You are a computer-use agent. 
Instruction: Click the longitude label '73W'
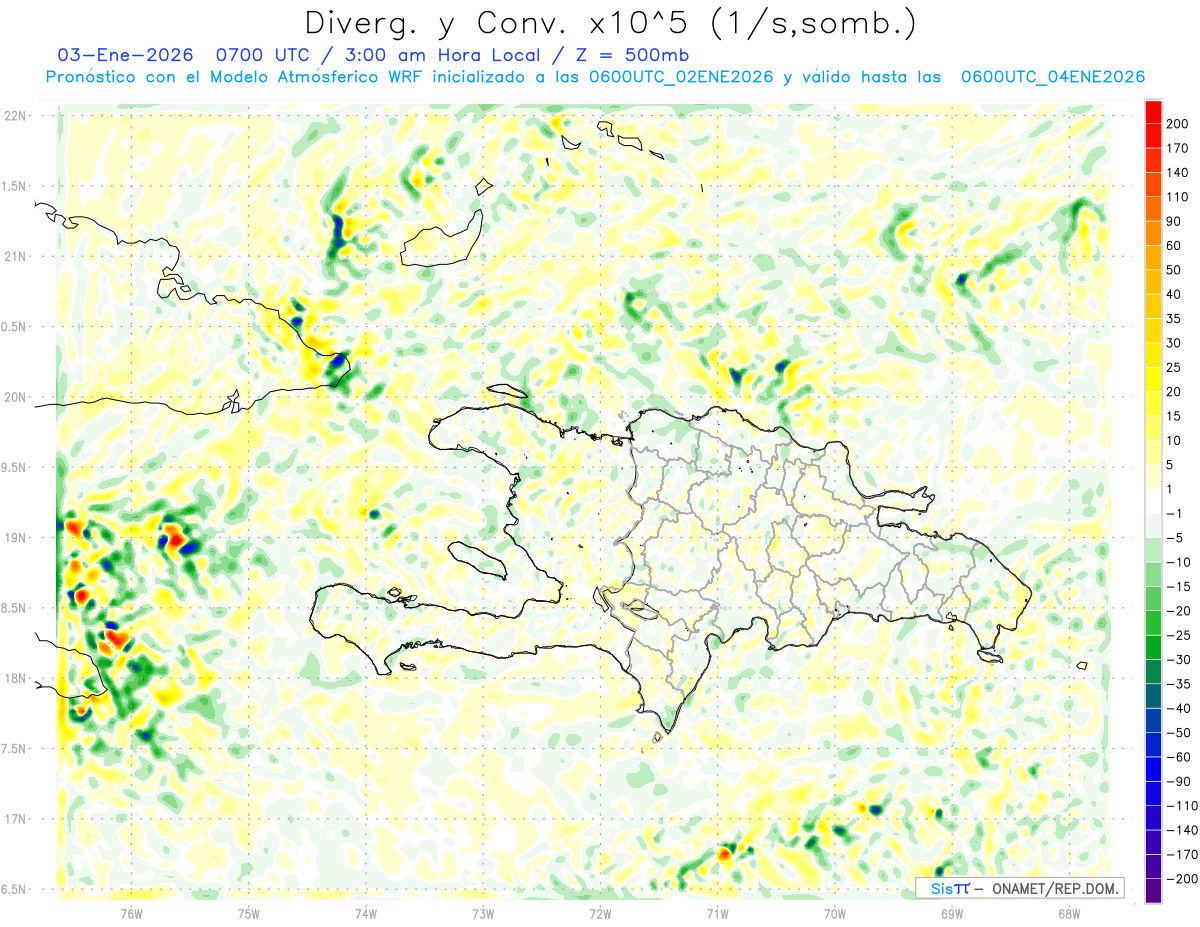[483, 913]
